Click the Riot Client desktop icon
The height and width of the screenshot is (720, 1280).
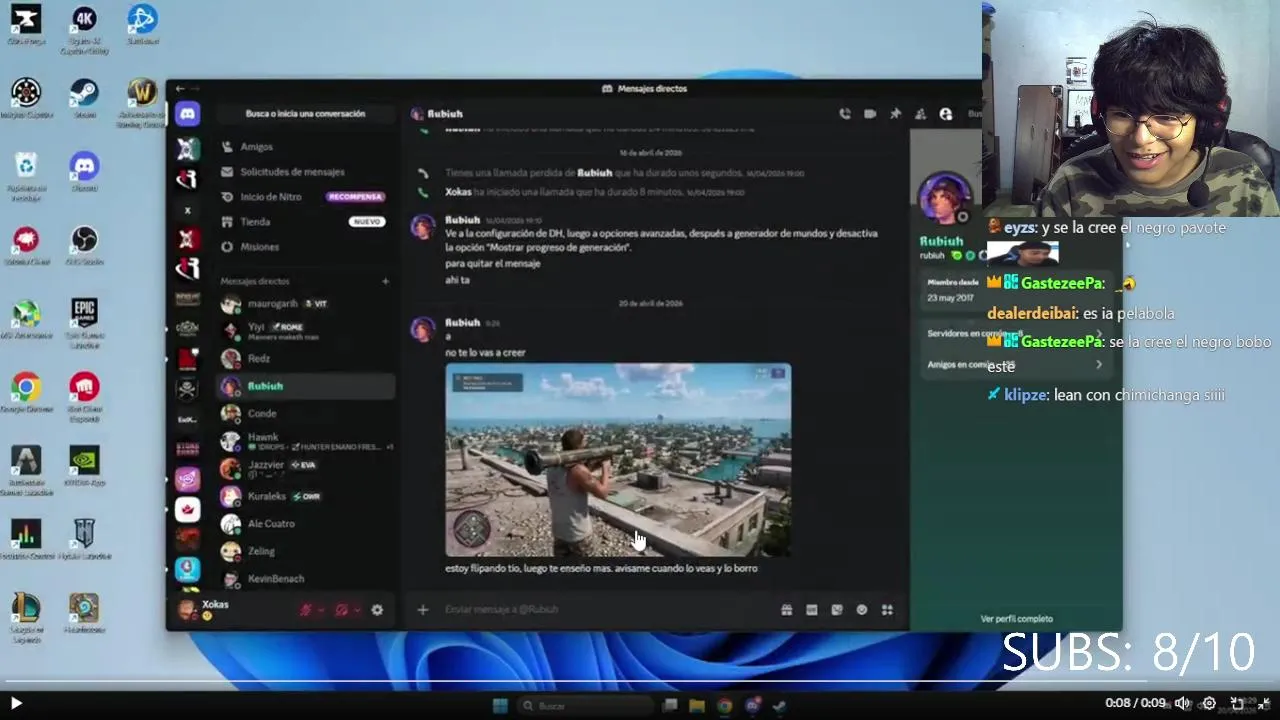84,397
